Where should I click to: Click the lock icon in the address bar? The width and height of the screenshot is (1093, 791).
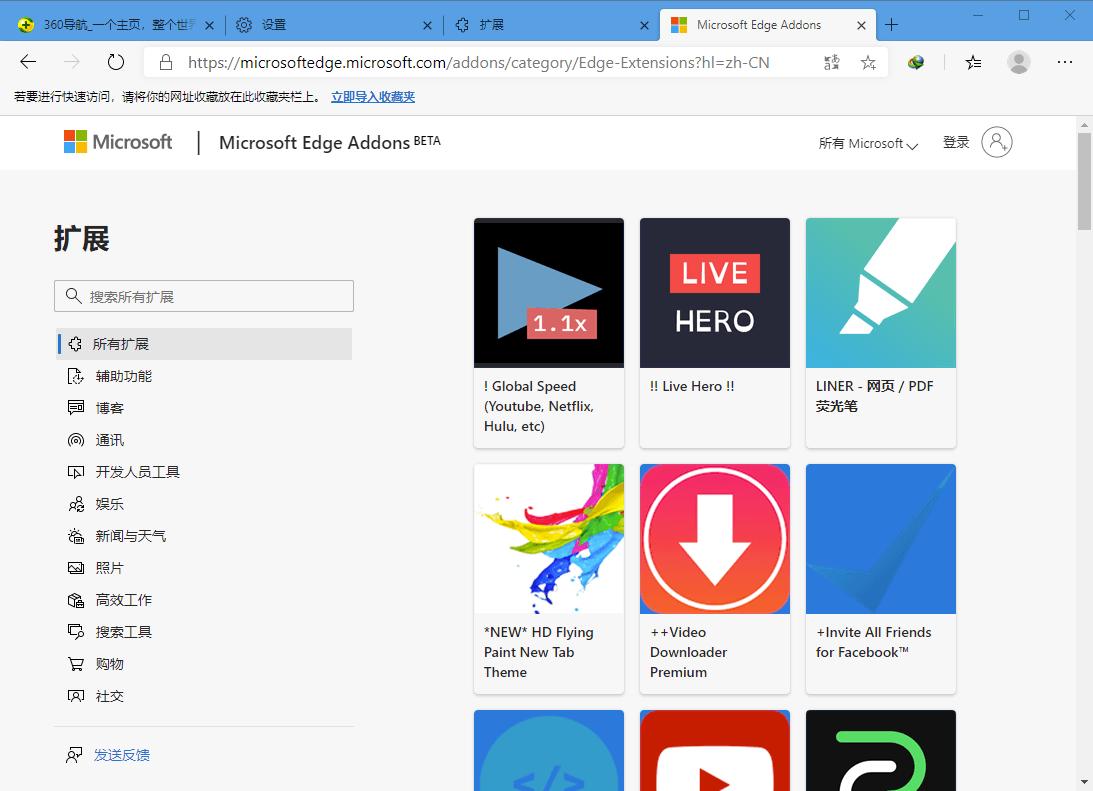pyautogui.click(x=166, y=63)
